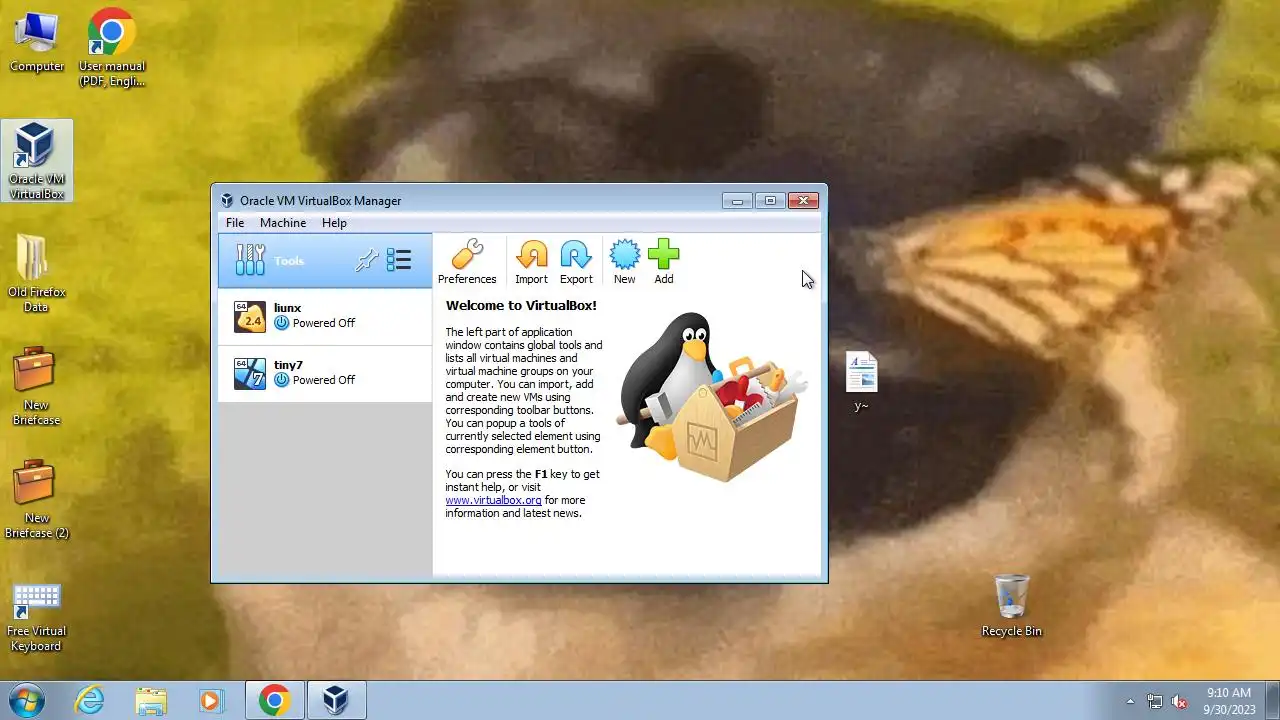Click the Export appliance icon
The height and width of the screenshot is (720, 1280).
pos(576,262)
